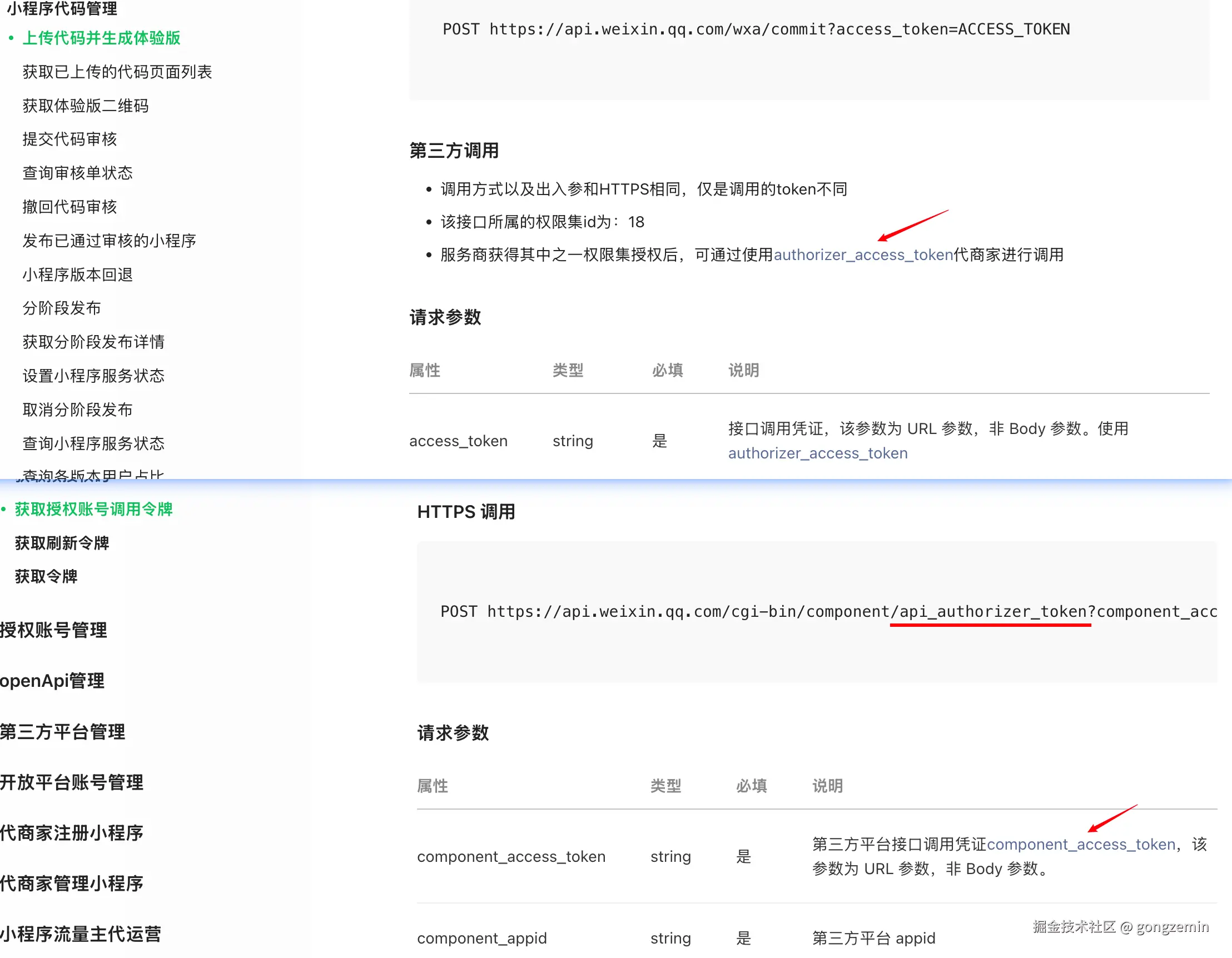
Task: Expand 授权账号管理 section
Action: 53,630
